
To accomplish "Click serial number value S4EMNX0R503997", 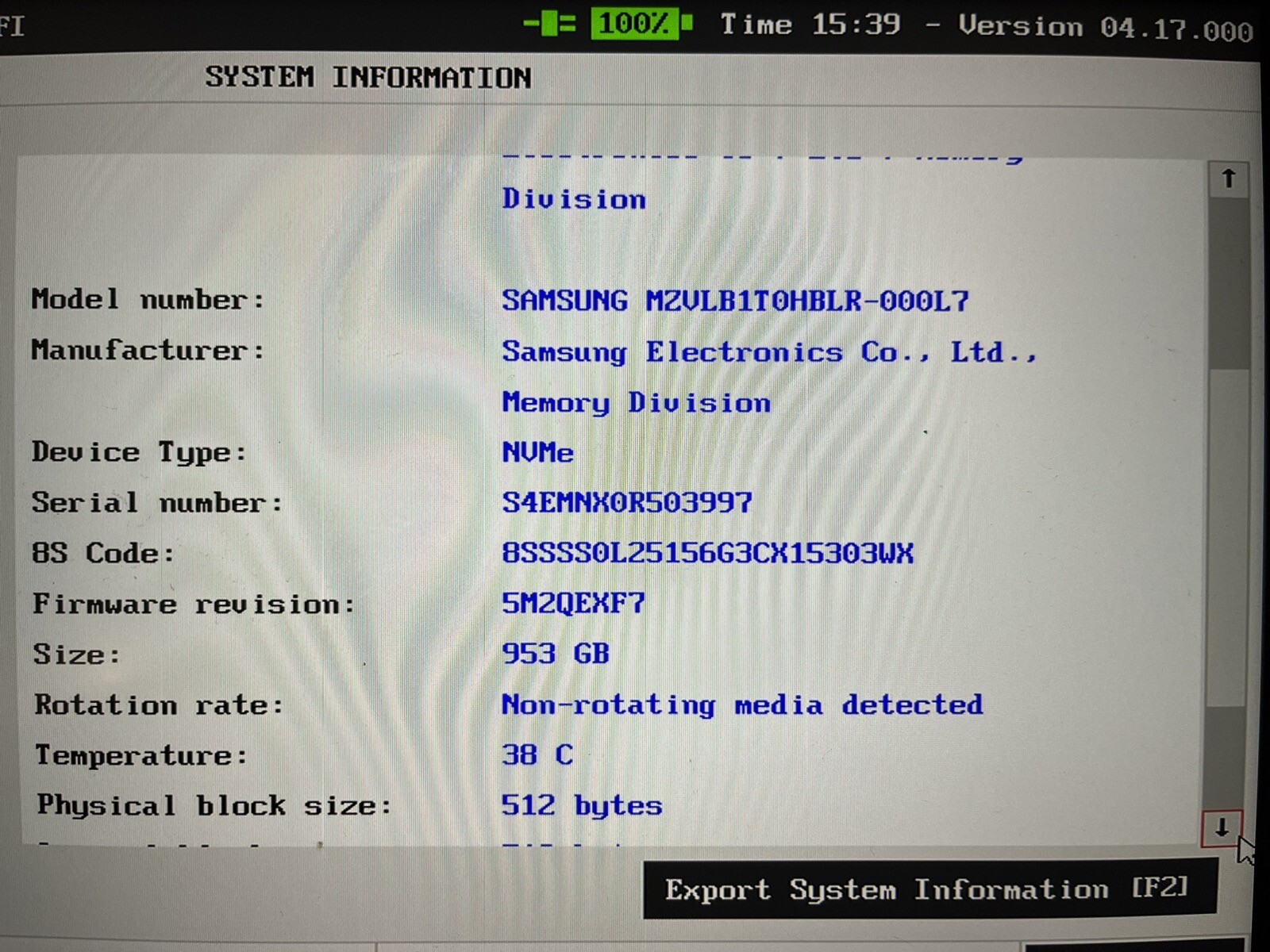I will (x=627, y=502).
